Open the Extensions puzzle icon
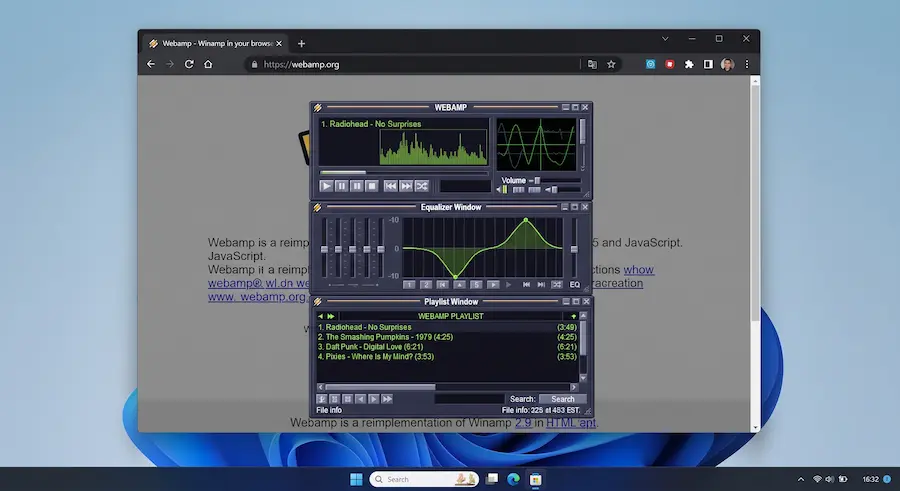Image resolution: width=900 pixels, height=491 pixels. pos(689,64)
